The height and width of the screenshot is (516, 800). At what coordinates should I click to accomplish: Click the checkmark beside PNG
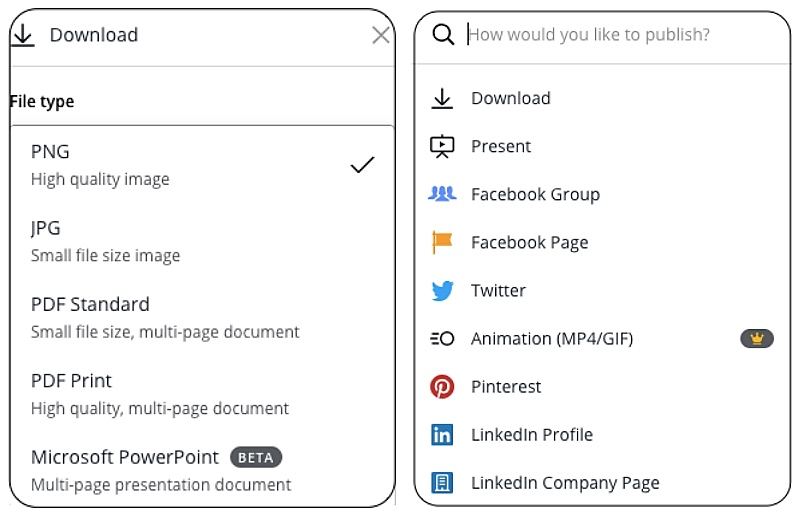362,164
